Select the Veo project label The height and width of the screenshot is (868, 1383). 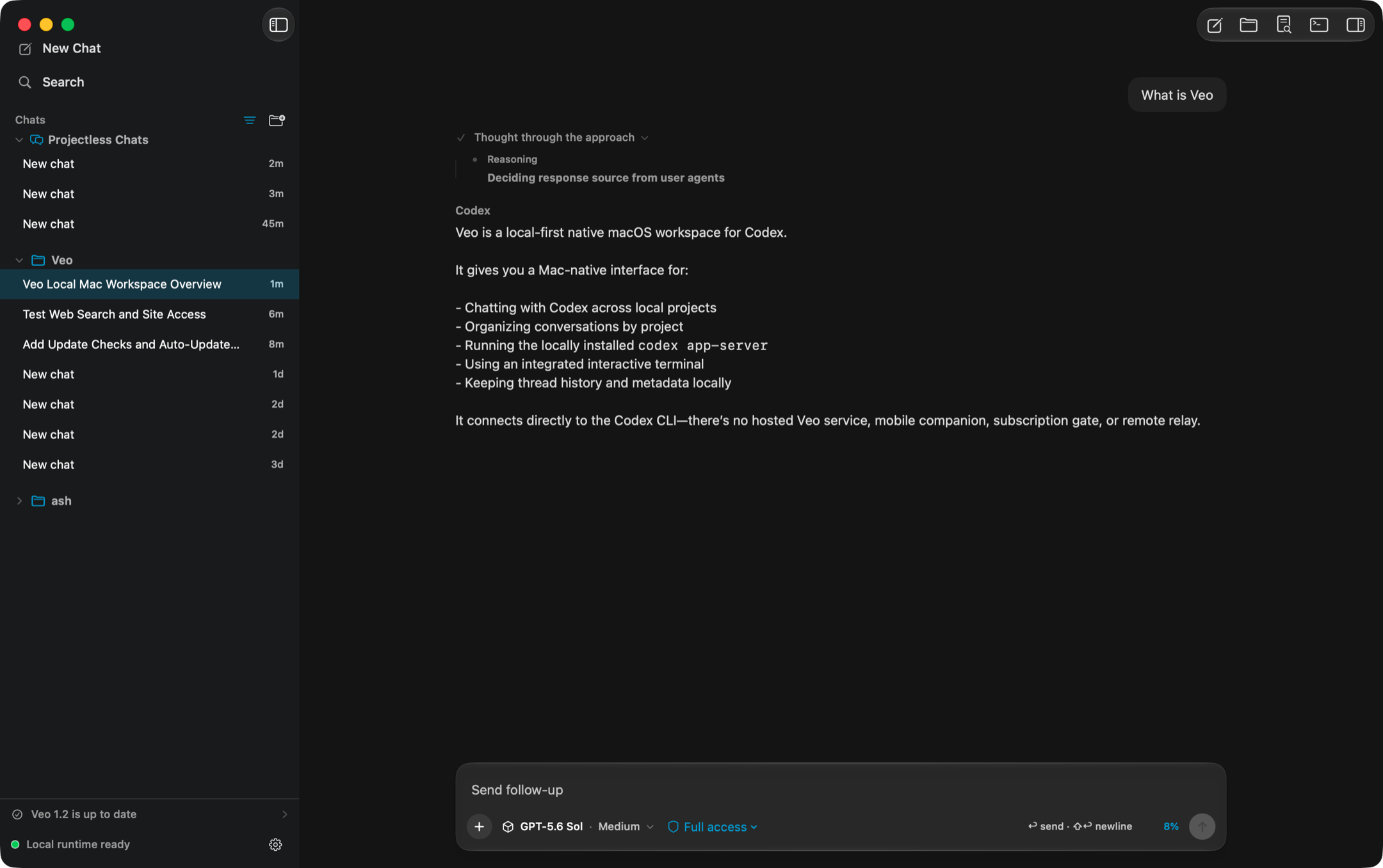pos(61,260)
